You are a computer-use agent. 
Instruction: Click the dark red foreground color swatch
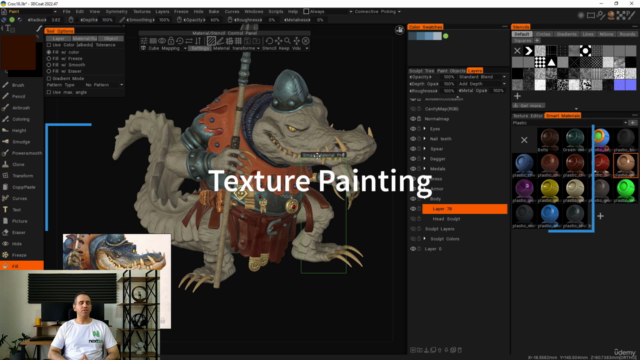18,52
